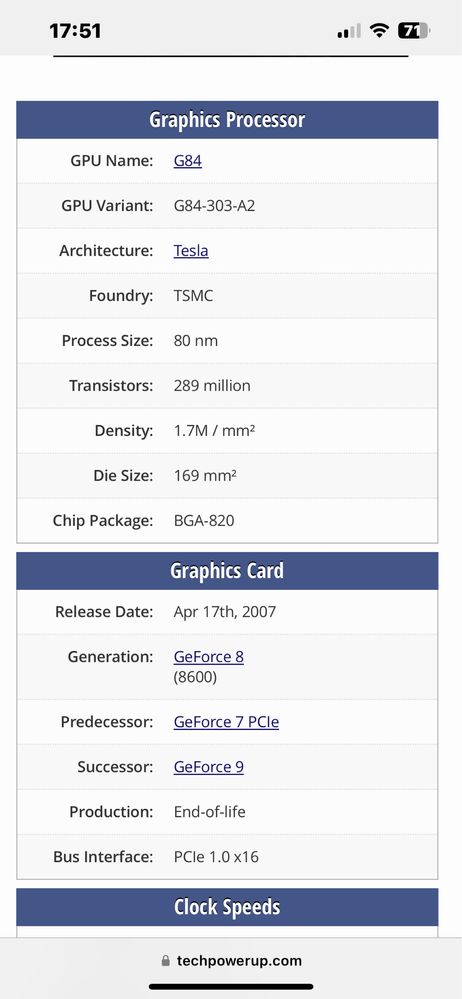Image resolution: width=462 pixels, height=999 pixels.
Task: Select the G84-303-A2 GPU variant text
Action: click(x=214, y=206)
